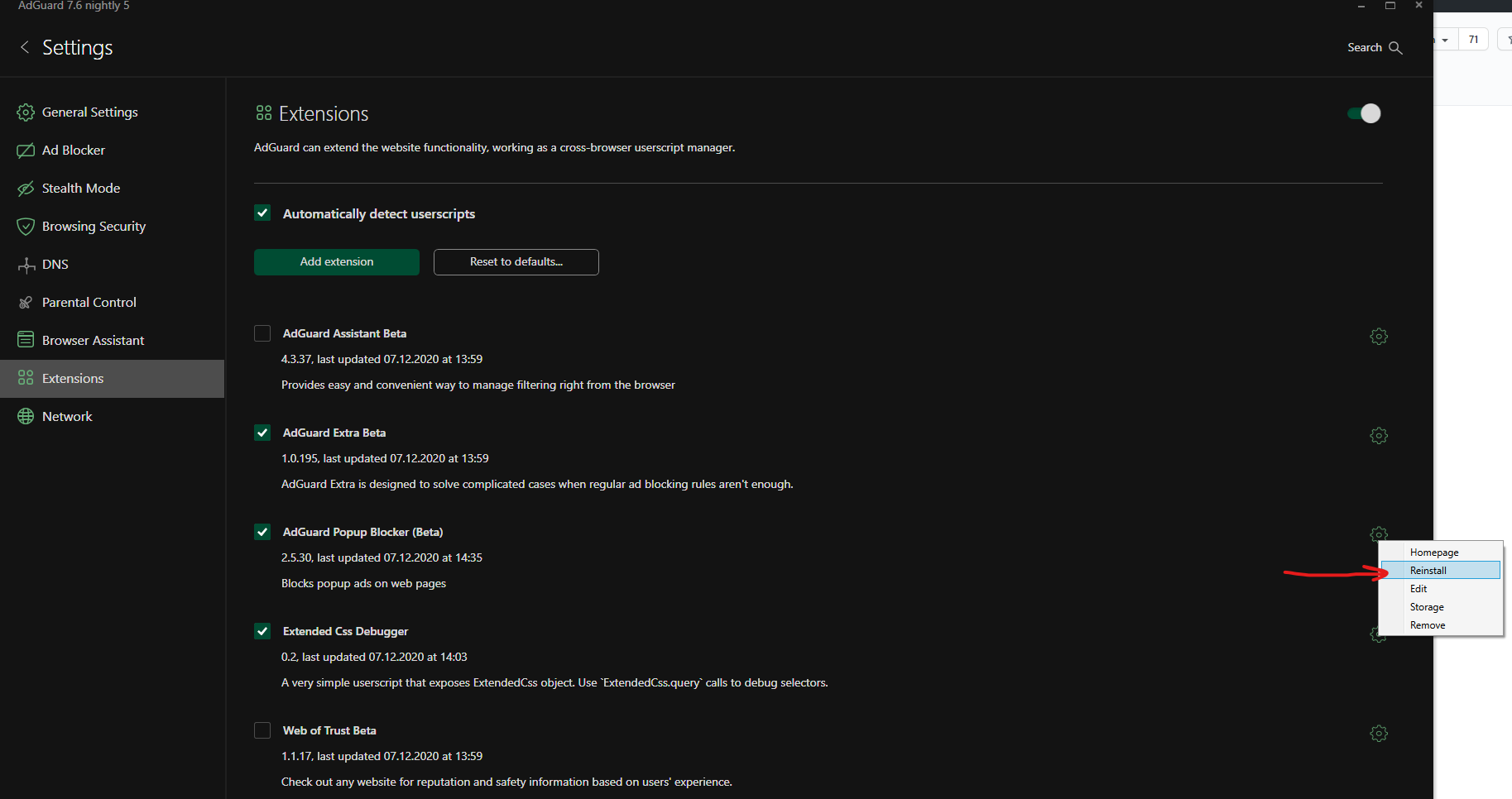
Task: Go to Parental Control settings
Action: tap(113, 303)
